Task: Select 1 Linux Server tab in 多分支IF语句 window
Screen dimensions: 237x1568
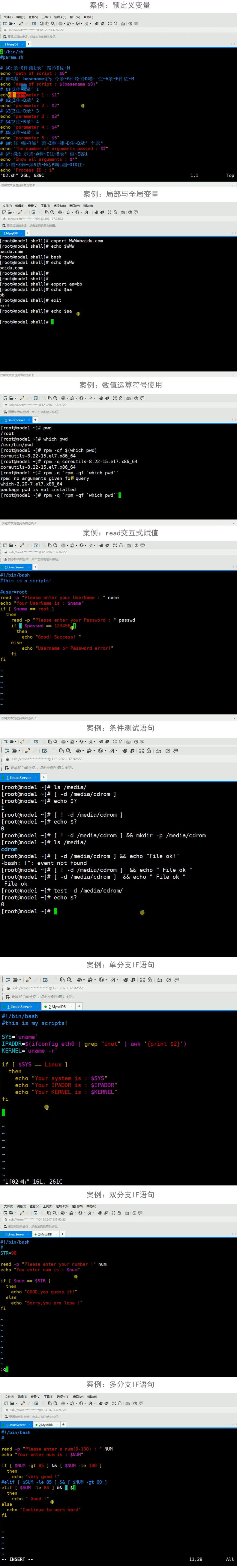Action: coord(15,1425)
